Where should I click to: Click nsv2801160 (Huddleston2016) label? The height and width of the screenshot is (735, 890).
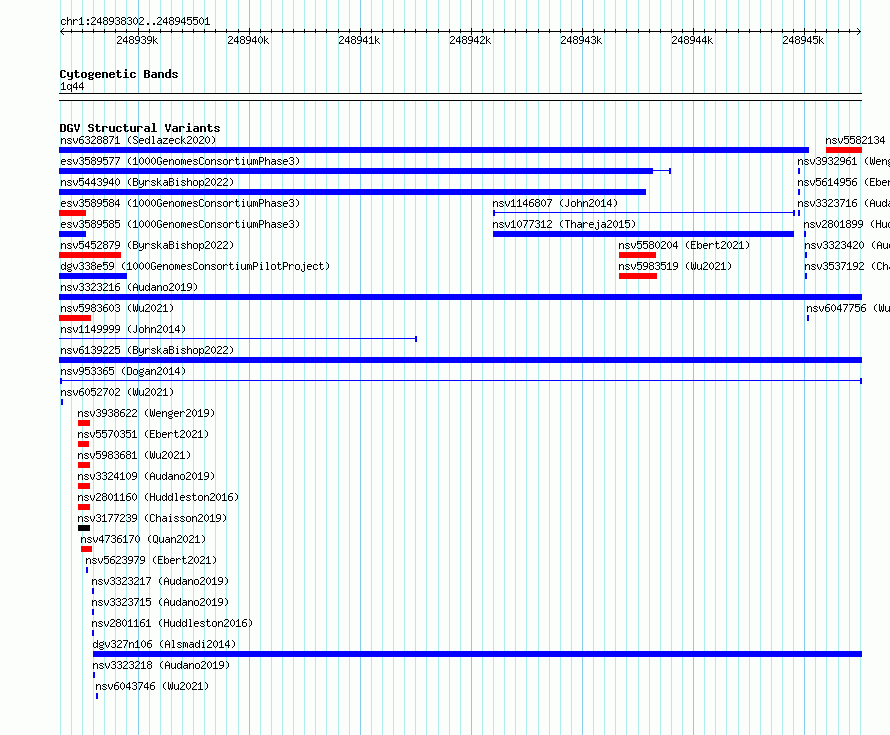tap(158, 497)
